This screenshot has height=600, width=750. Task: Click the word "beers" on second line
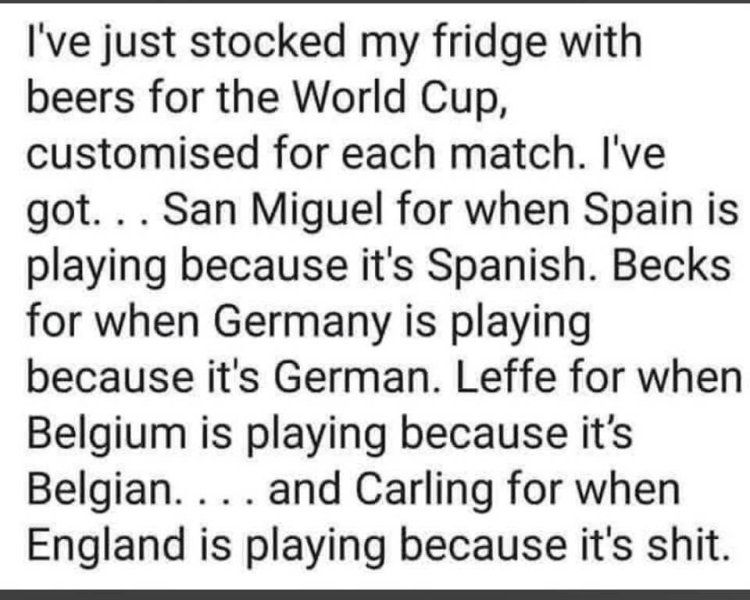(80, 97)
